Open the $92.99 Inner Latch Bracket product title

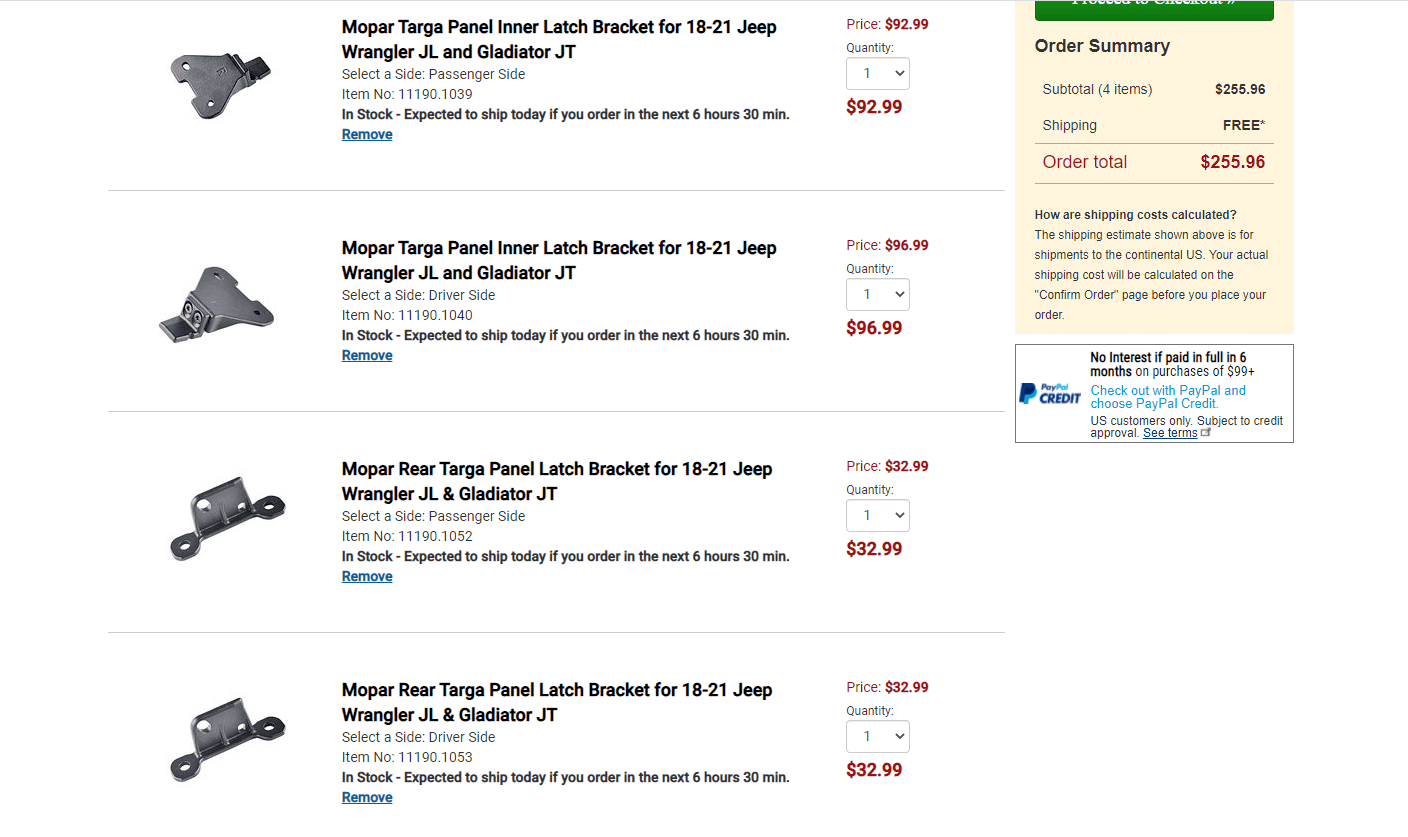(x=559, y=39)
